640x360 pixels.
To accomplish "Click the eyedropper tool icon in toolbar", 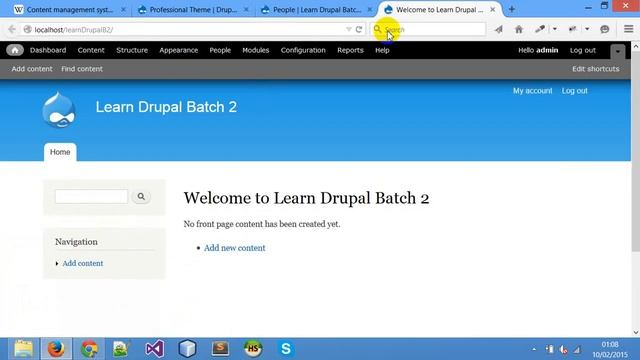I will (540, 29).
